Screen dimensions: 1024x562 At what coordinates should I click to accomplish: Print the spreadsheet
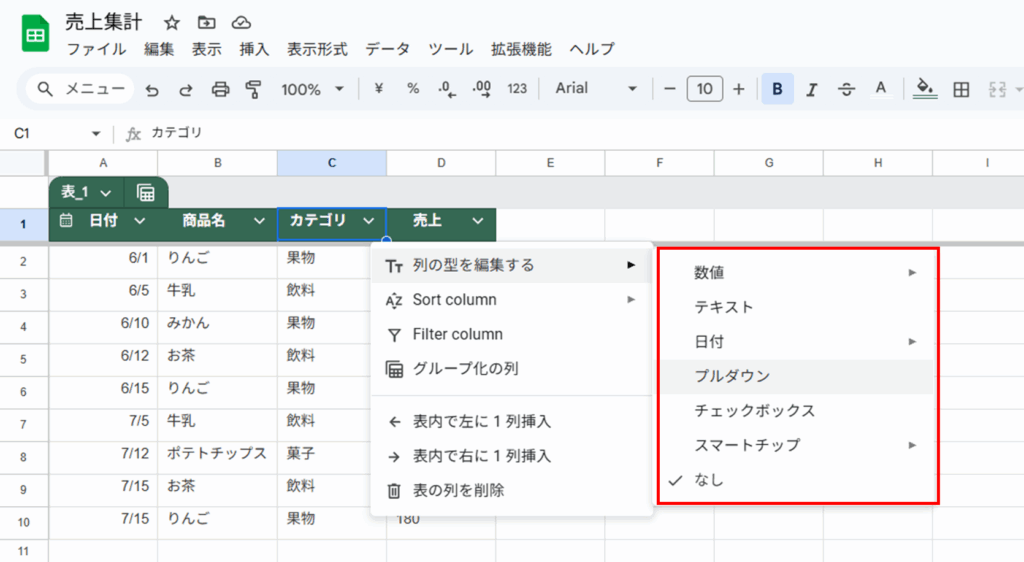click(x=221, y=89)
